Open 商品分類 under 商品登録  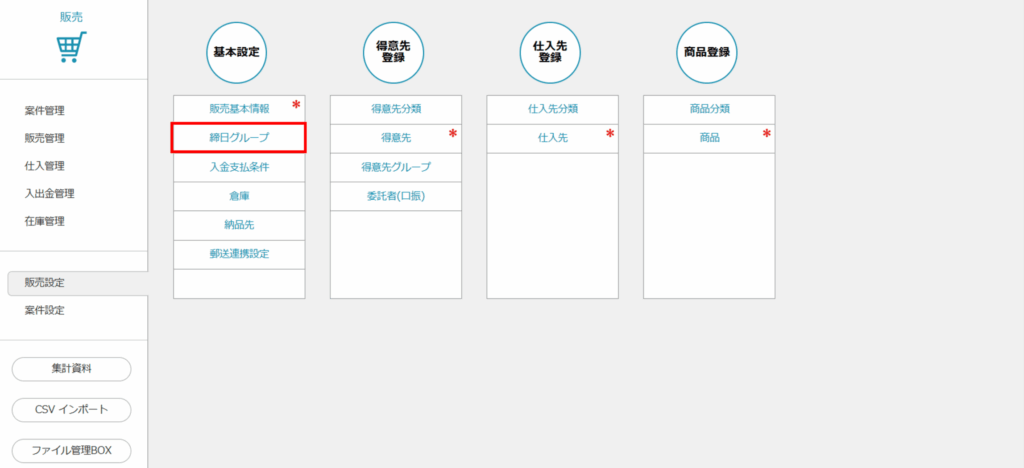[x=709, y=108]
